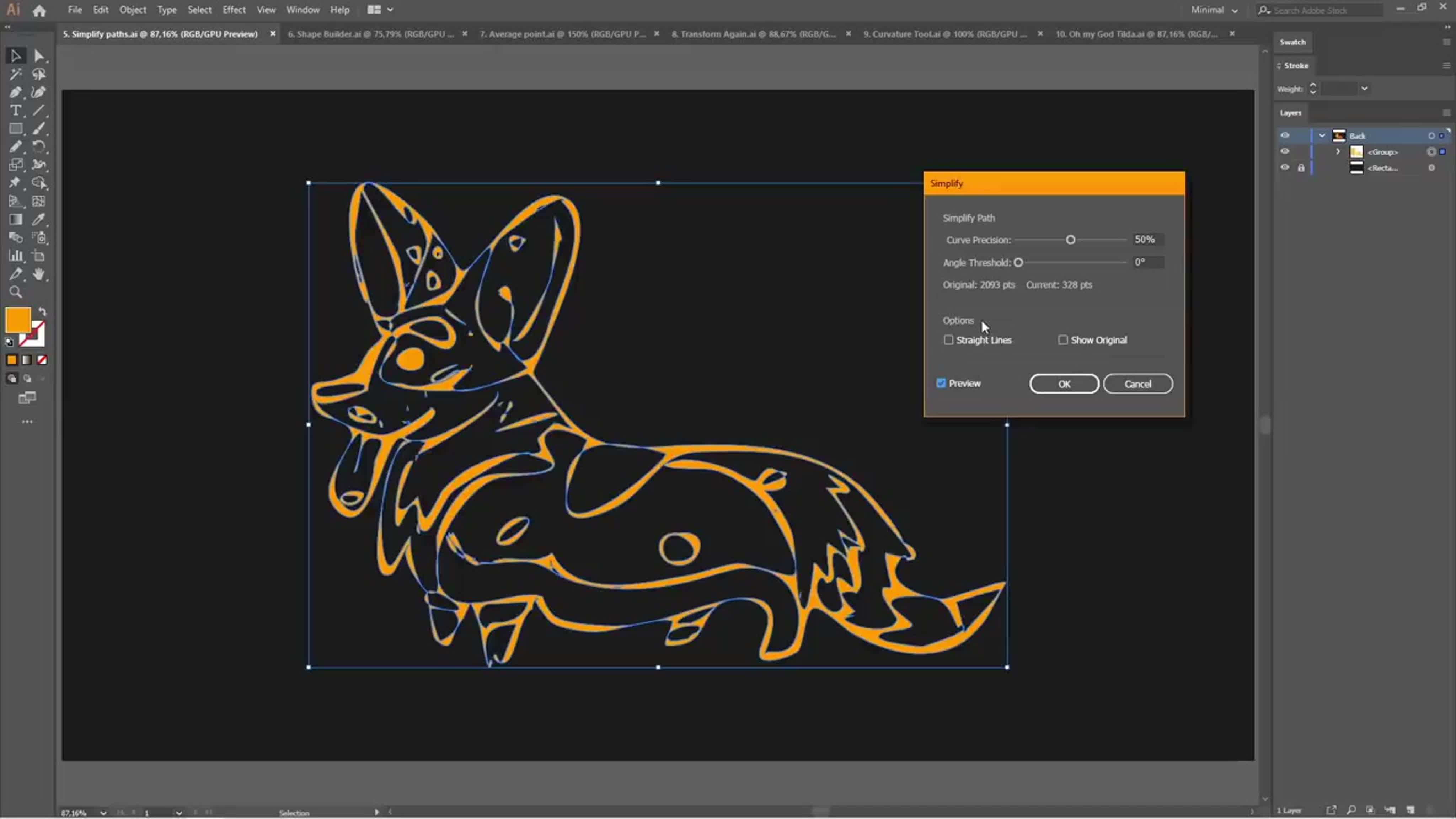This screenshot has height=819, width=1456.
Task: Select the Rectangle tool
Action: (15, 129)
